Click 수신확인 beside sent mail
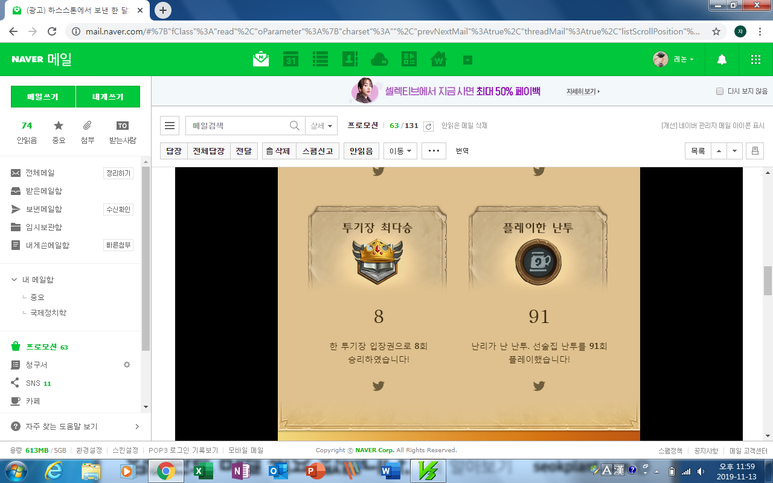Viewport: 773px width, 483px height. (x=118, y=209)
